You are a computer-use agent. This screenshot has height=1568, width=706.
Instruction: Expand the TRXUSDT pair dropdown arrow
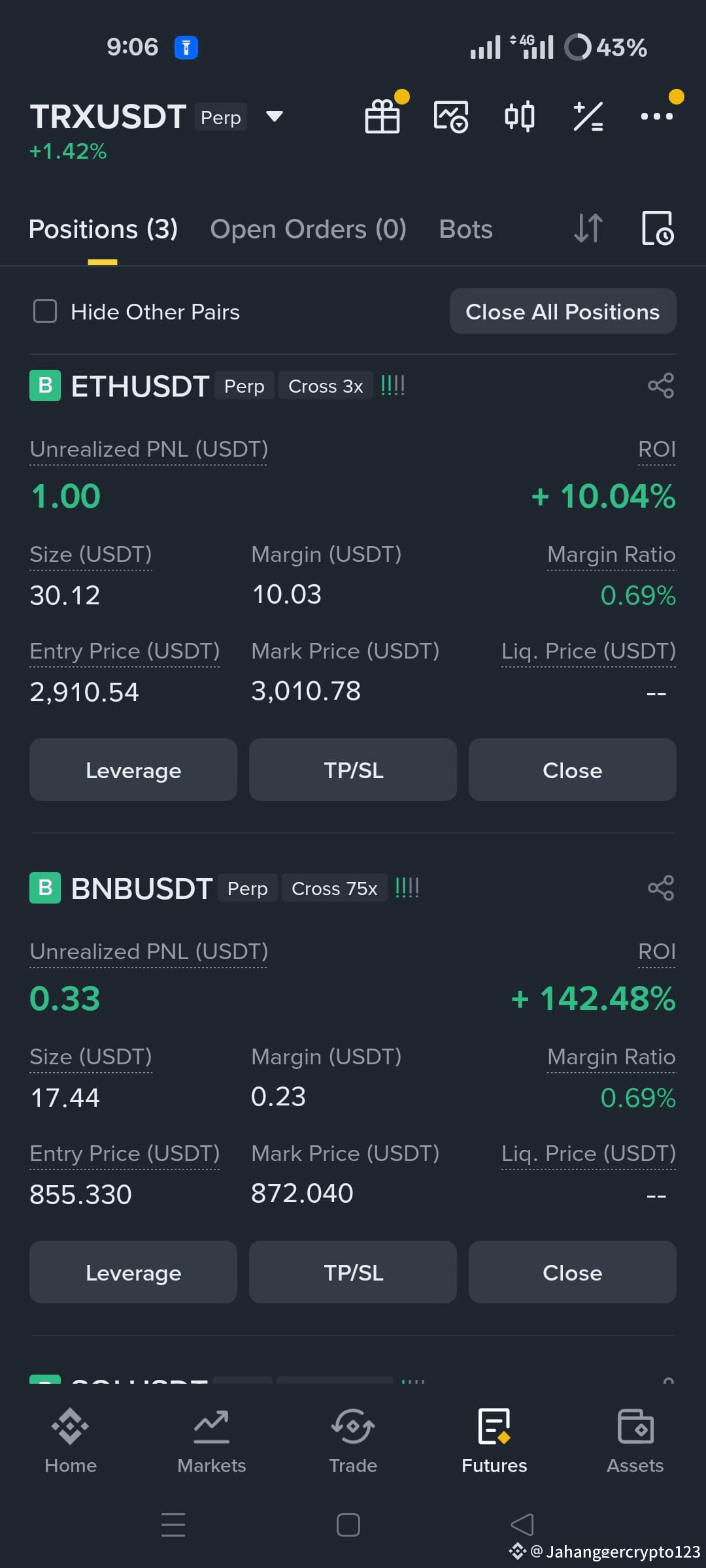point(275,117)
